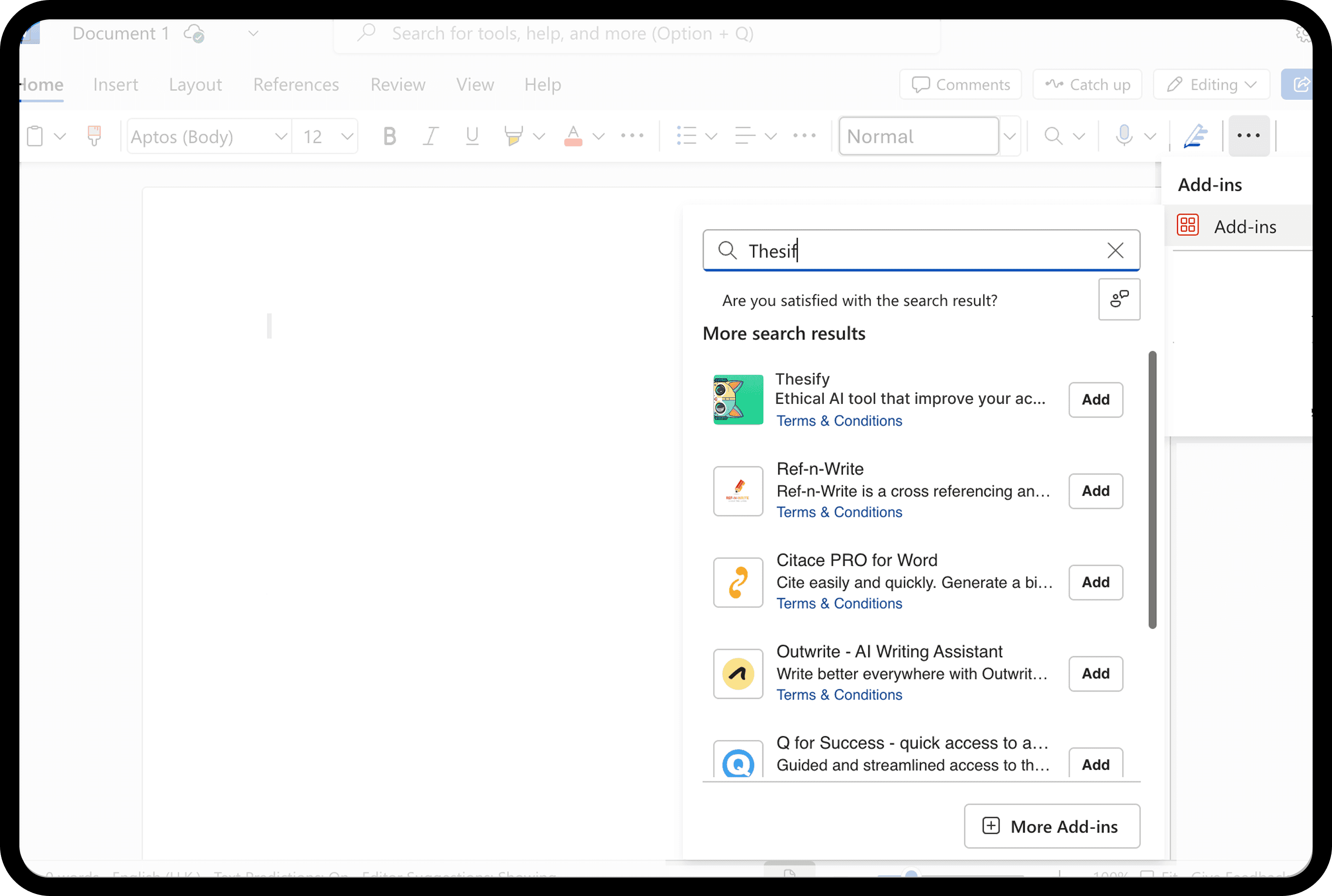Image resolution: width=1332 pixels, height=896 pixels.
Task: Click the Paste clipboard icon
Action: pyautogui.click(x=35, y=136)
